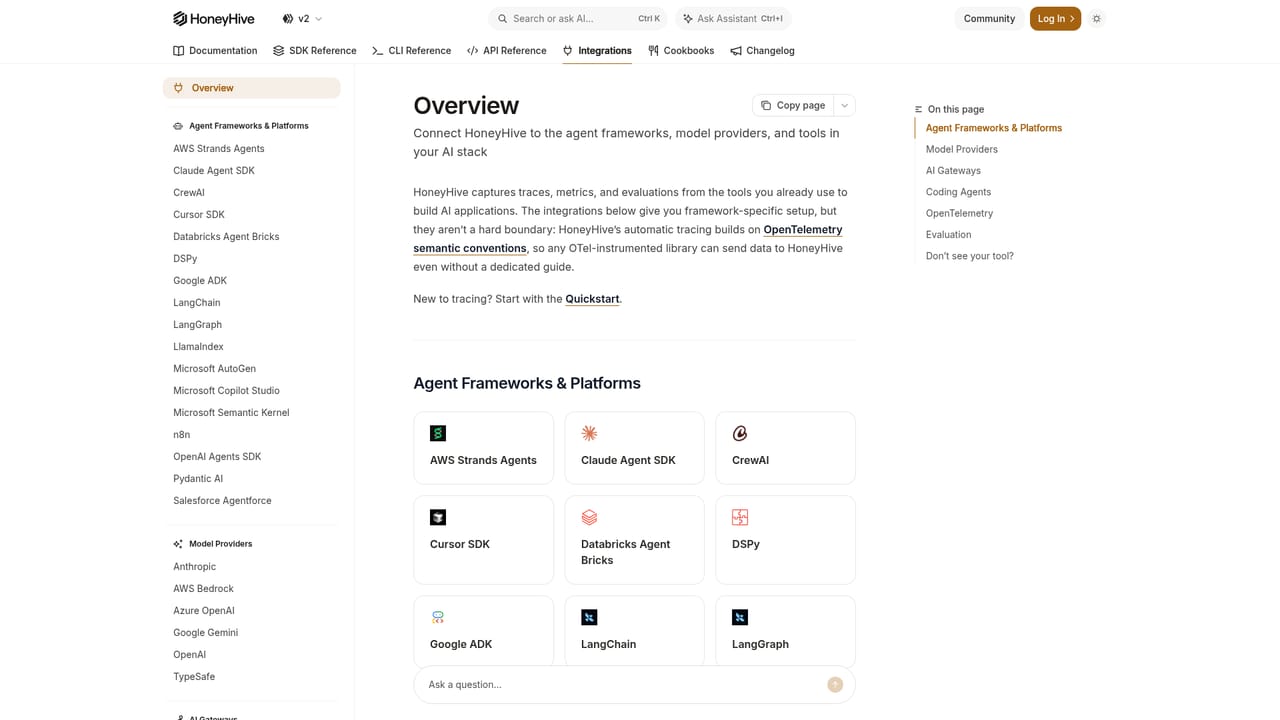
Task: Open the v2 version dropdown
Action: click(x=302, y=18)
